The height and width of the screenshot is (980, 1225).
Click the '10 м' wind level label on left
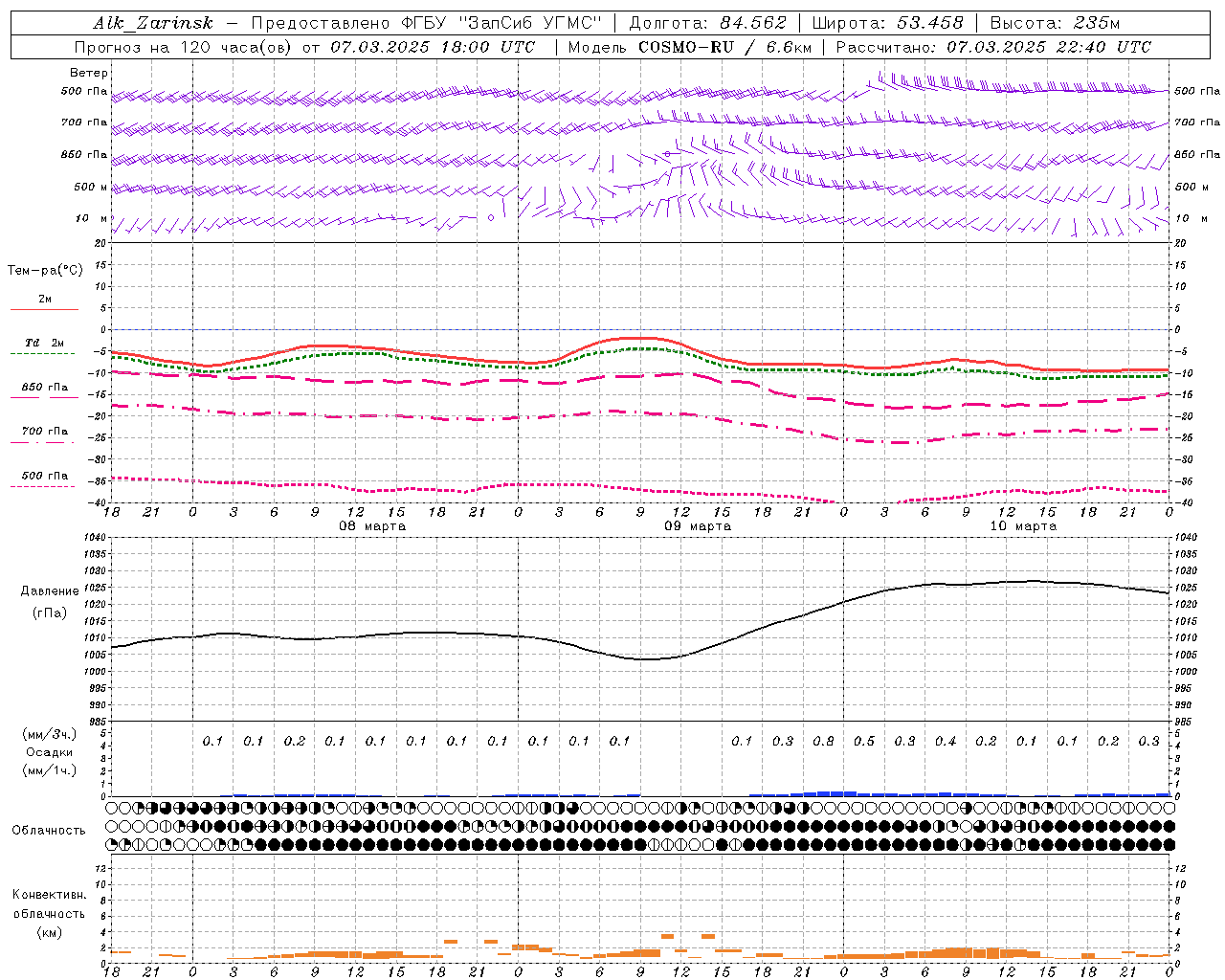click(91, 218)
